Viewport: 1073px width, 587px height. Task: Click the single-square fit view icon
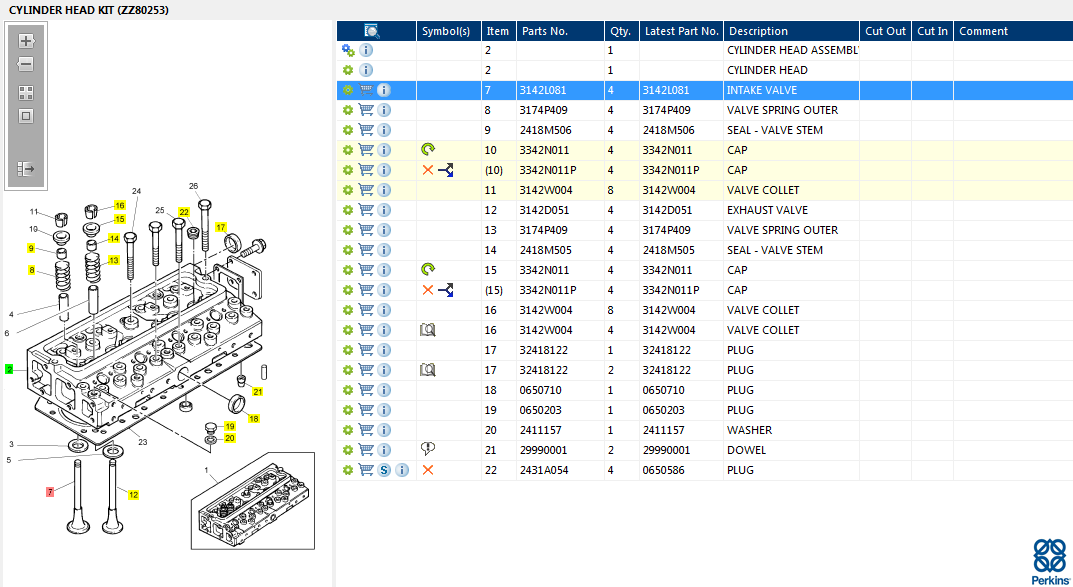26,116
